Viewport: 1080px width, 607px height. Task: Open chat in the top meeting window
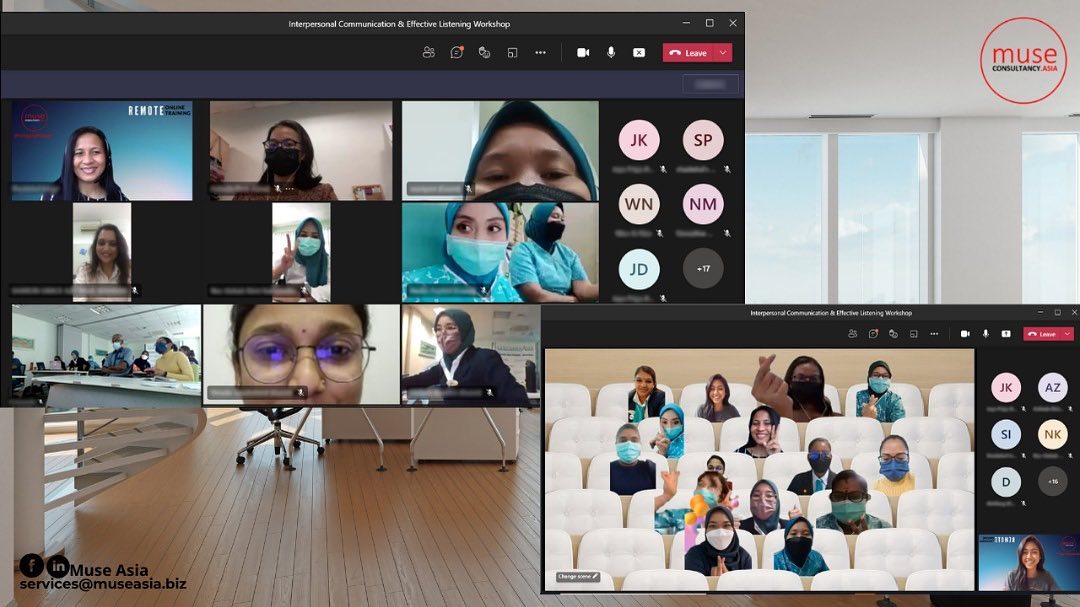[x=457, y=52]
